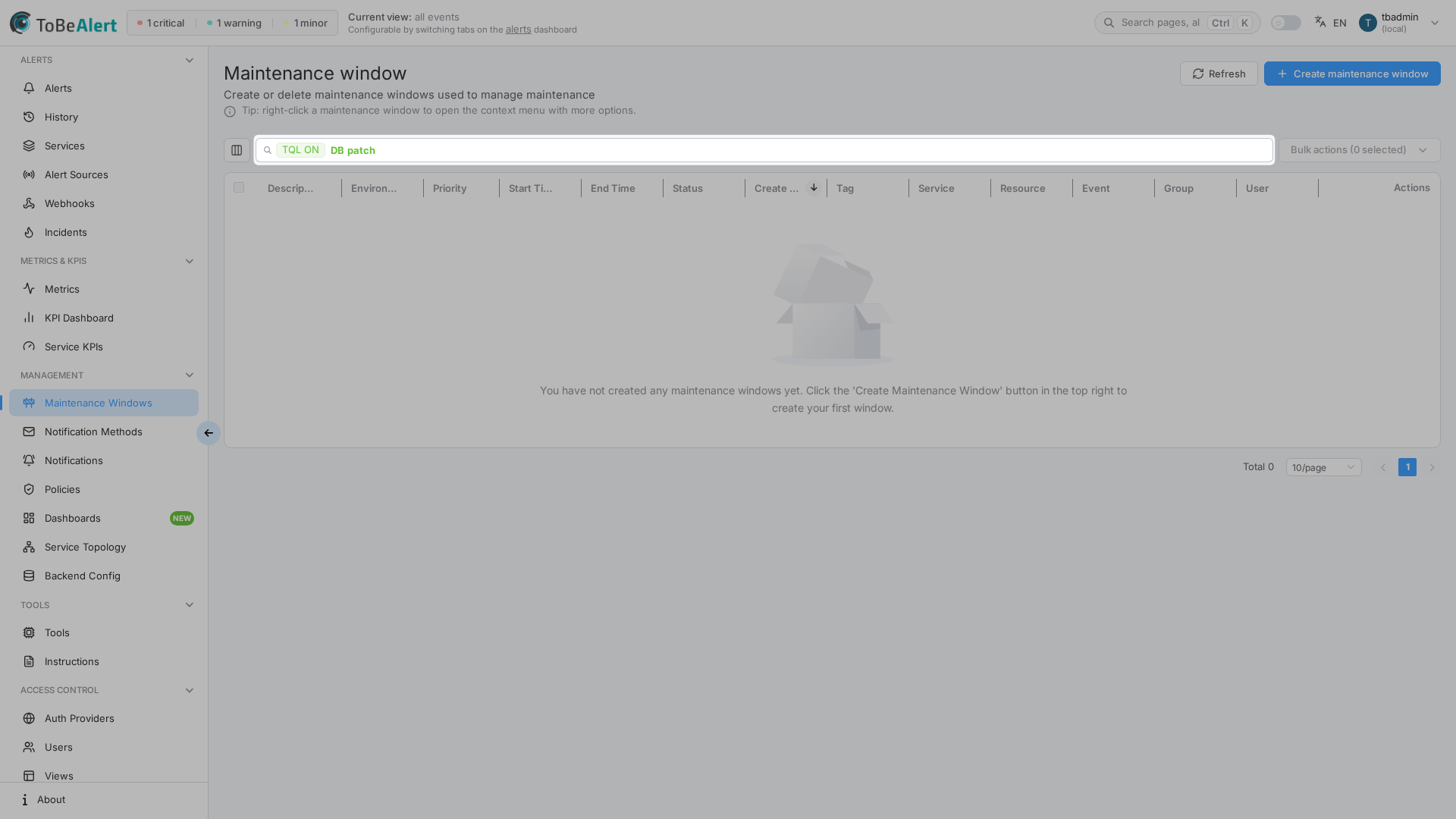The height and width of the screenshot is (819, 1456).
Task: Click the Service Topology network icon
Action: (29, 547)
